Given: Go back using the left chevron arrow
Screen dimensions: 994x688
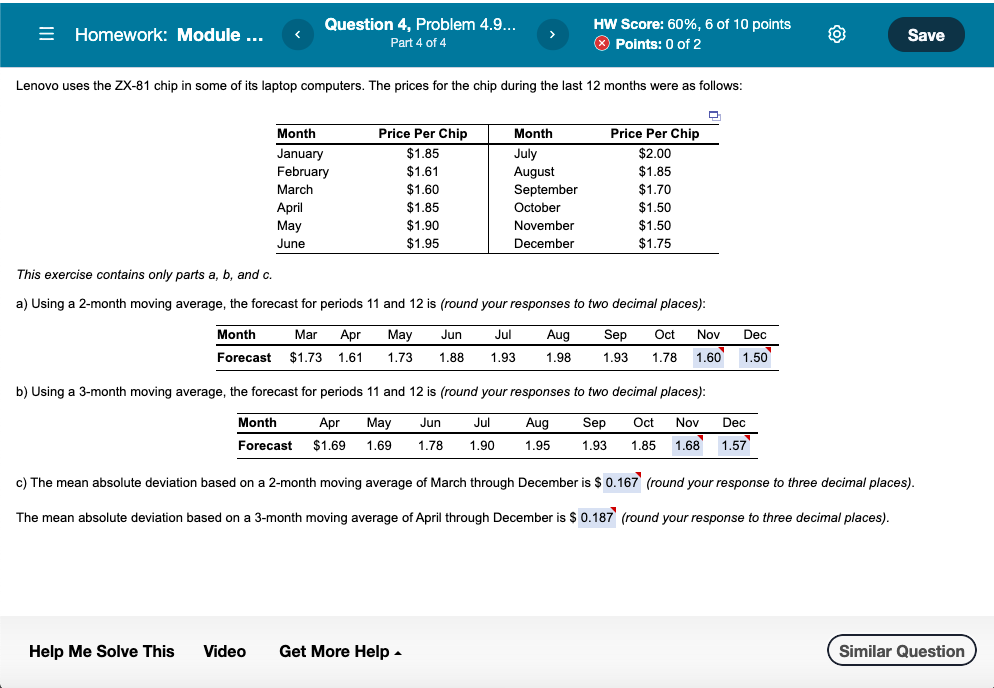Looking at the screenshot, I should point(297,34).
